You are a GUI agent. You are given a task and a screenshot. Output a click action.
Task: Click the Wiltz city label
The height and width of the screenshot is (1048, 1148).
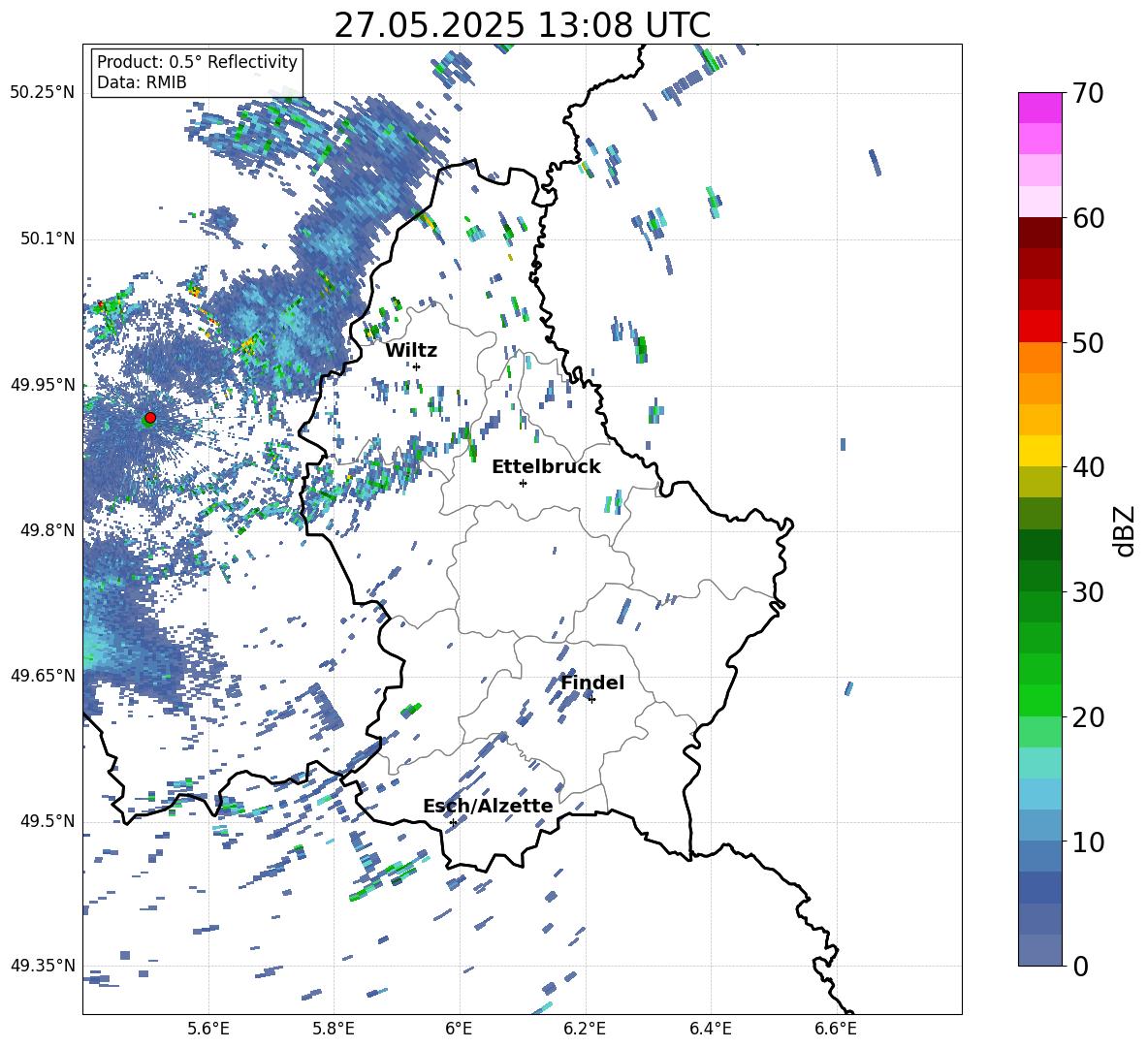pyautogui.click(x=411, y=351)
